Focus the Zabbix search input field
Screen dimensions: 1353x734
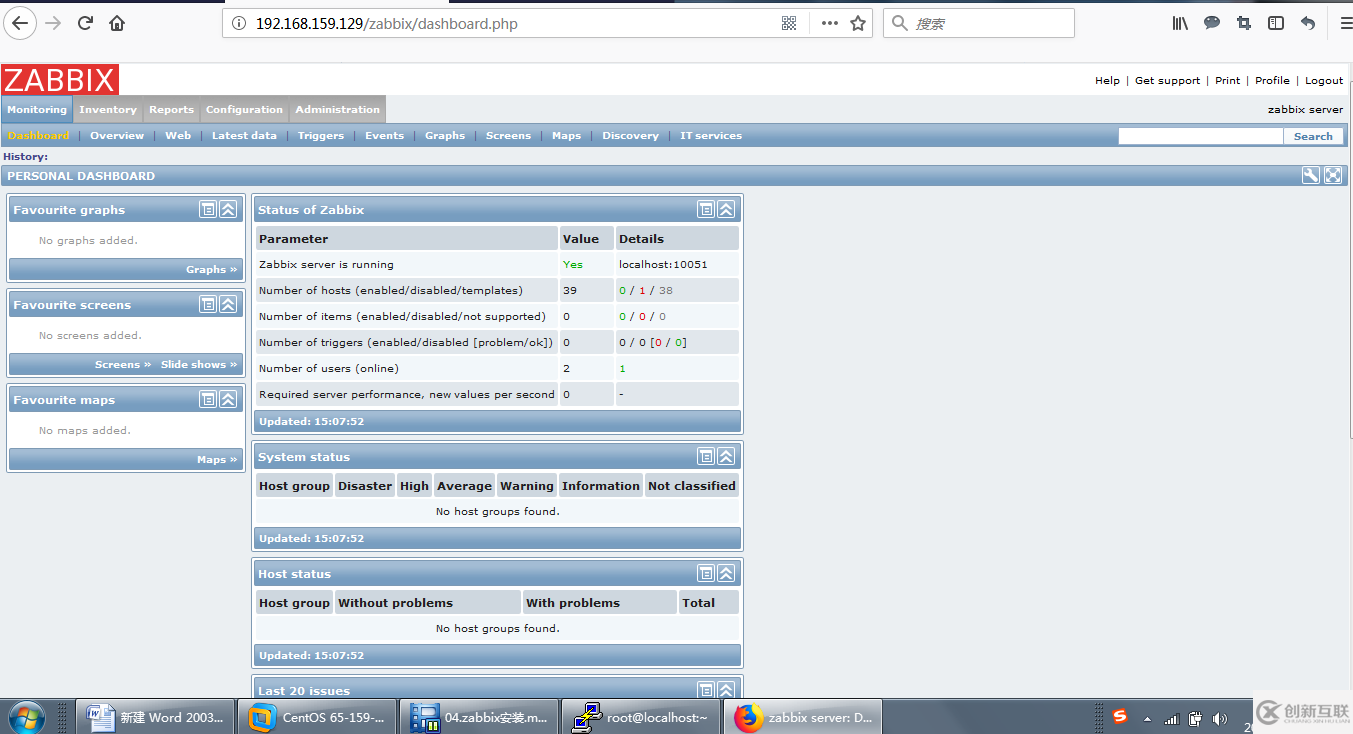pos(1200,137)
